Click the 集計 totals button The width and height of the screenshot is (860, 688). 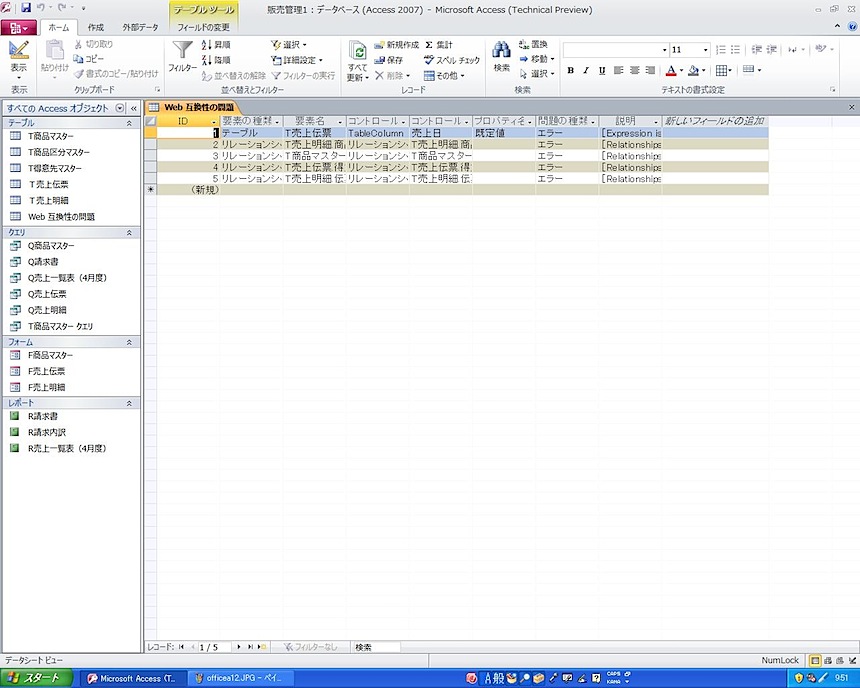point(439,45)
